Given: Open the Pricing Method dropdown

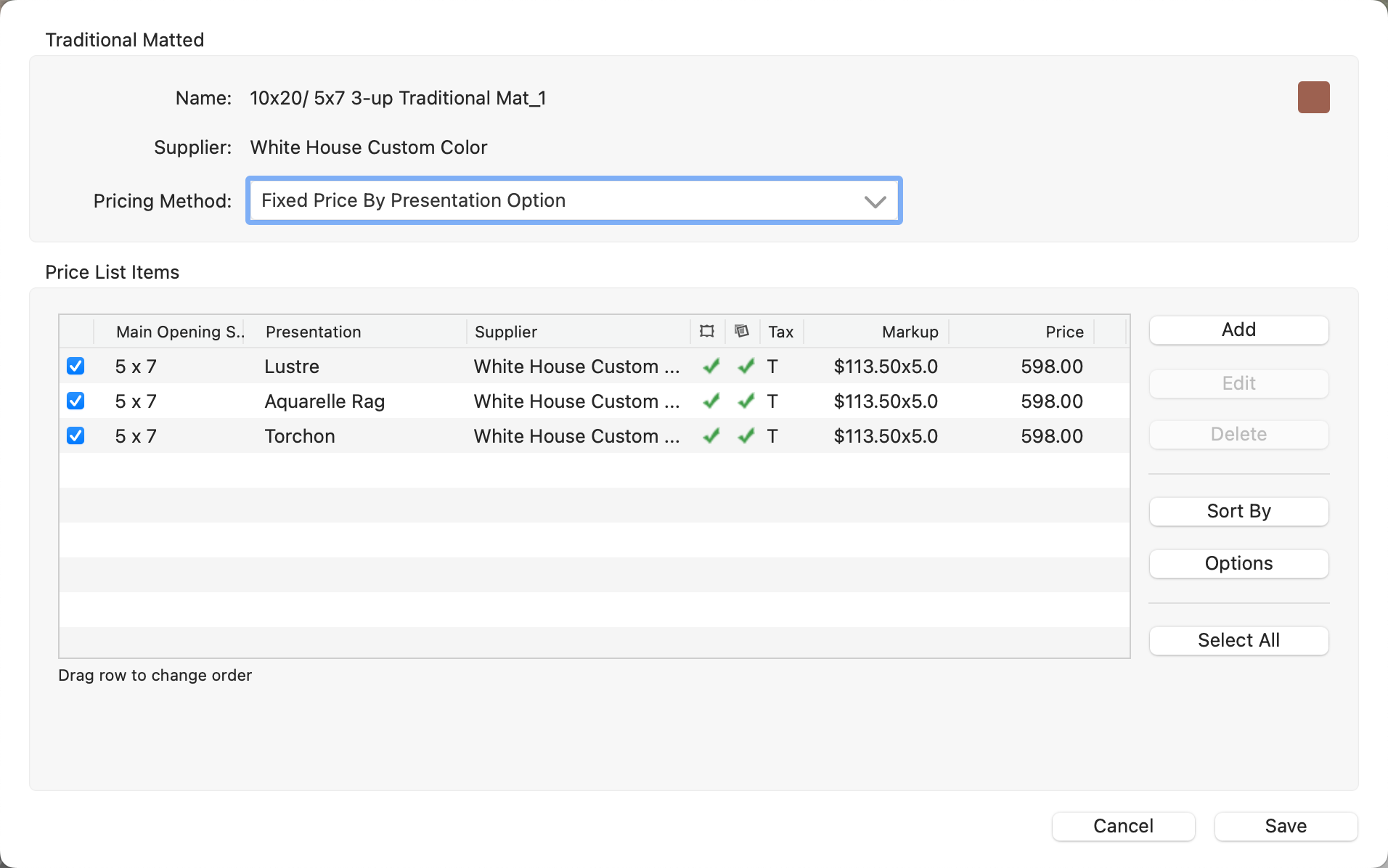Looking at the screenshot, I should [x=573, y=201].
